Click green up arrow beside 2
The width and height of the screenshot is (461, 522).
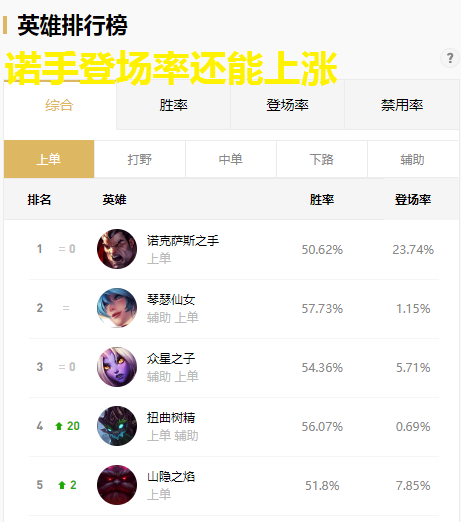[62, 485]
